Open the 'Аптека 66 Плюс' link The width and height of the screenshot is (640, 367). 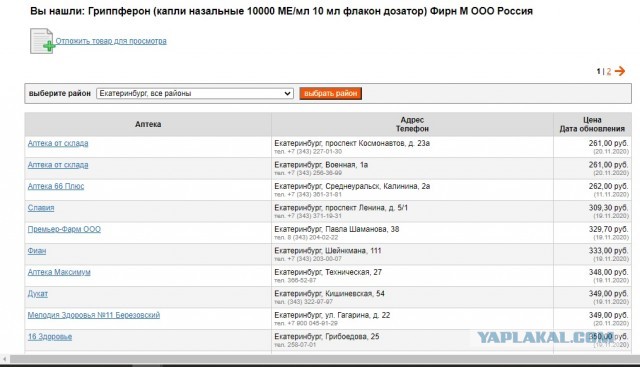click(56, 186)
